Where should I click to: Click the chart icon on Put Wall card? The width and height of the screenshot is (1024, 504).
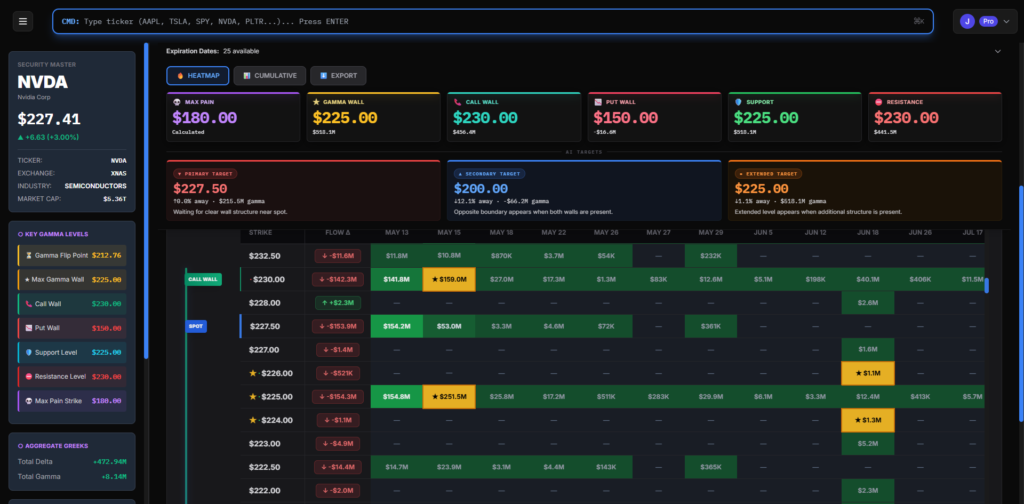[598, 102]
